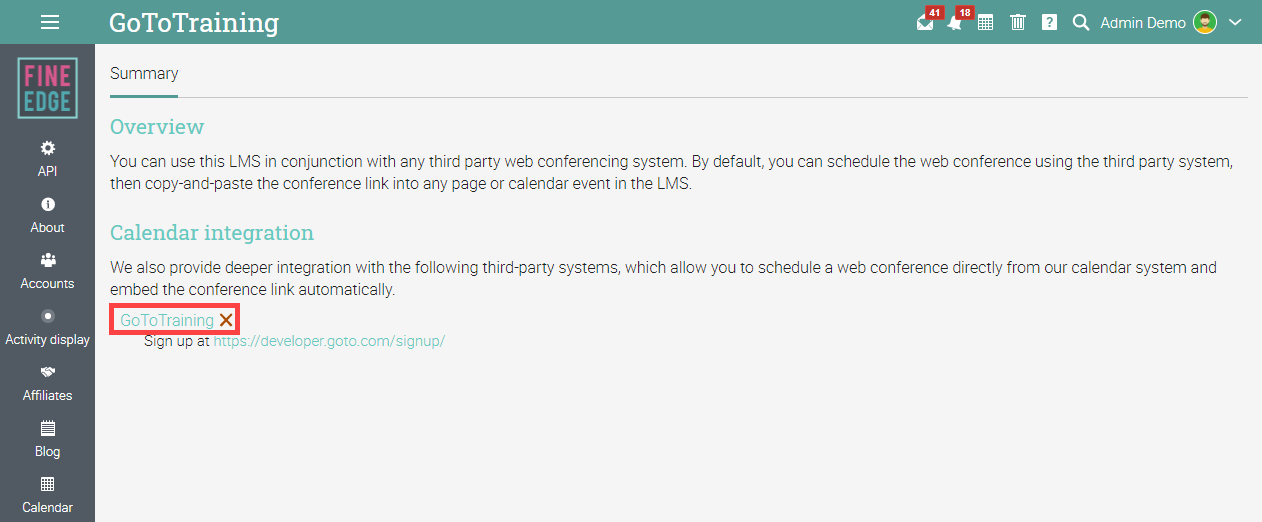Open the hamburger menu icon

(x=49, y=22)
